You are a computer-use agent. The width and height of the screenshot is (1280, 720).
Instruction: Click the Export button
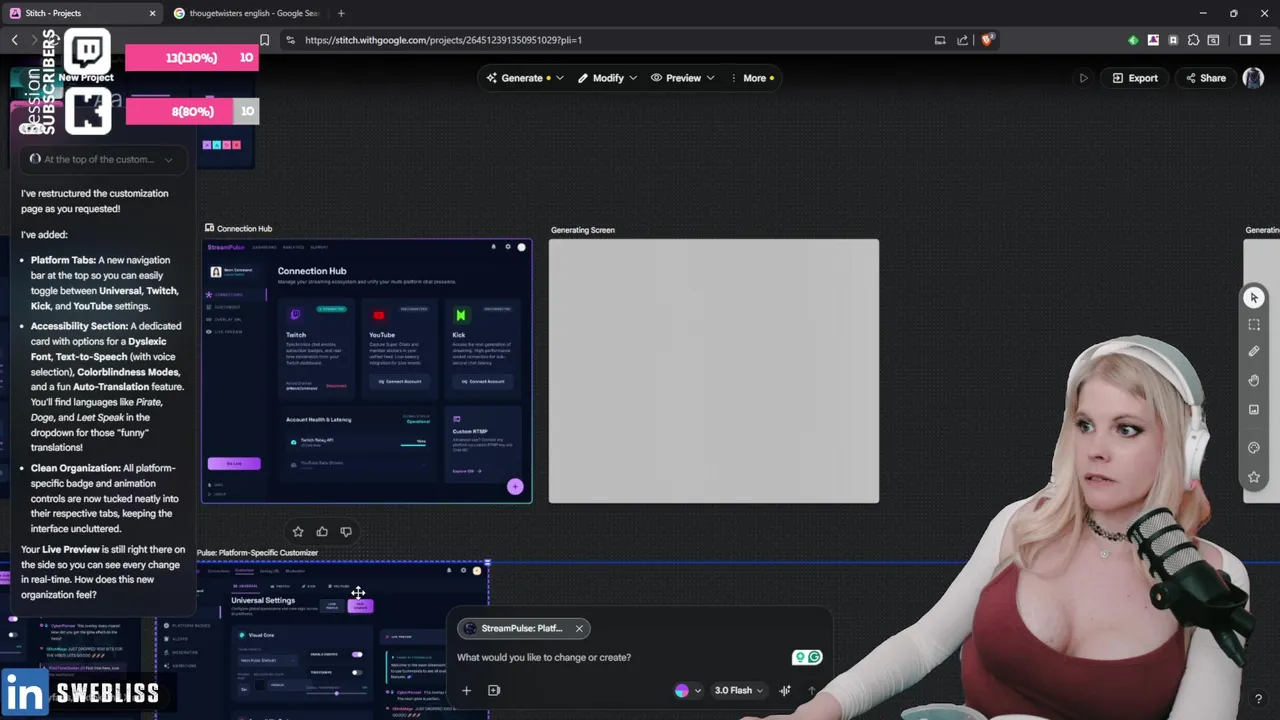[x=1134, y=78]
